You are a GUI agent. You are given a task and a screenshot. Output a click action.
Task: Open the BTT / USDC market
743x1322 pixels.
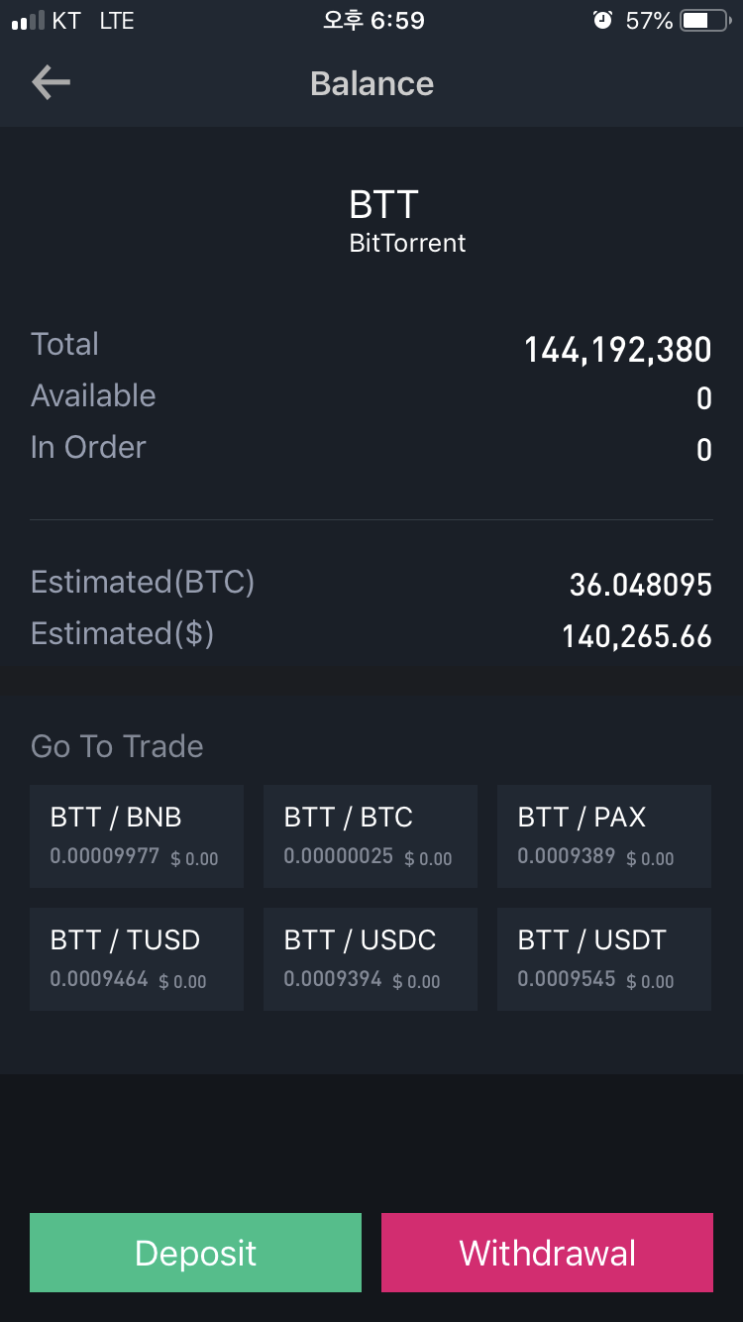[x=370, y=959]
